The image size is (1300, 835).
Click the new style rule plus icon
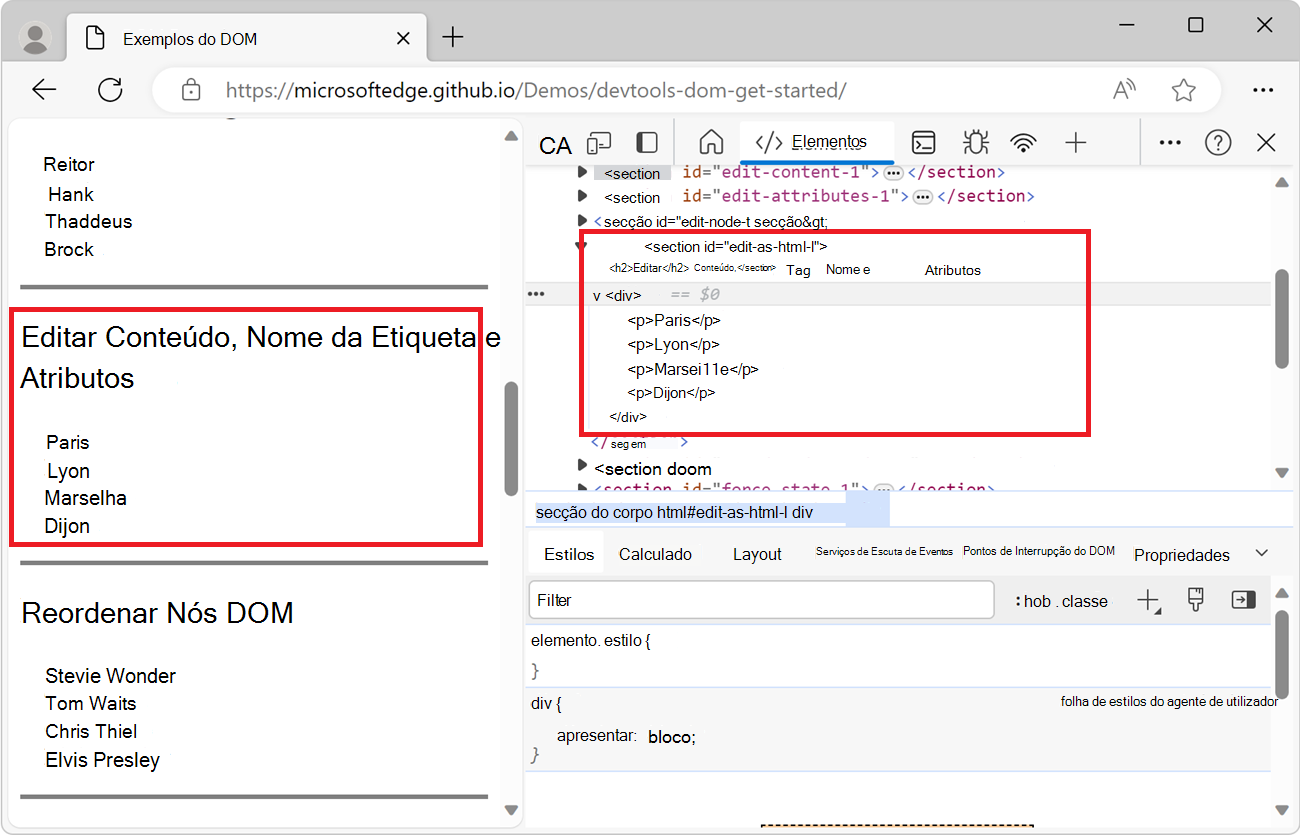coord(1150,600)
